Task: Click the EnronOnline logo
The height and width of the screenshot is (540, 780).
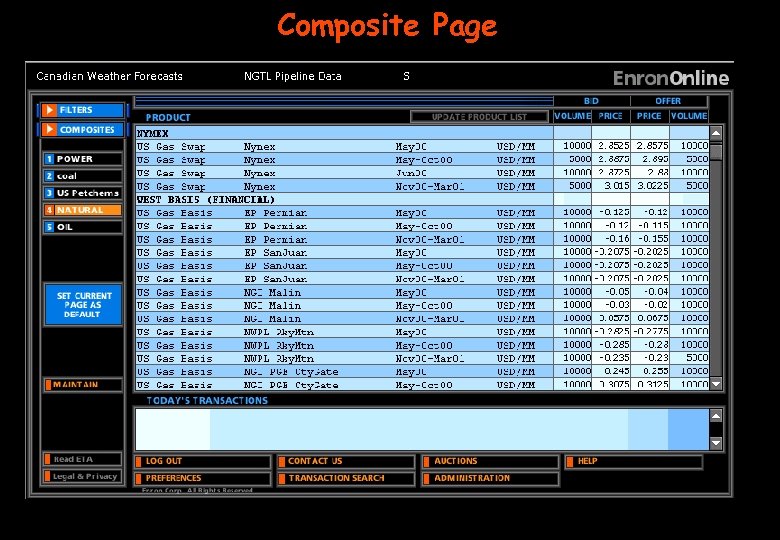Action: [671, 78]
